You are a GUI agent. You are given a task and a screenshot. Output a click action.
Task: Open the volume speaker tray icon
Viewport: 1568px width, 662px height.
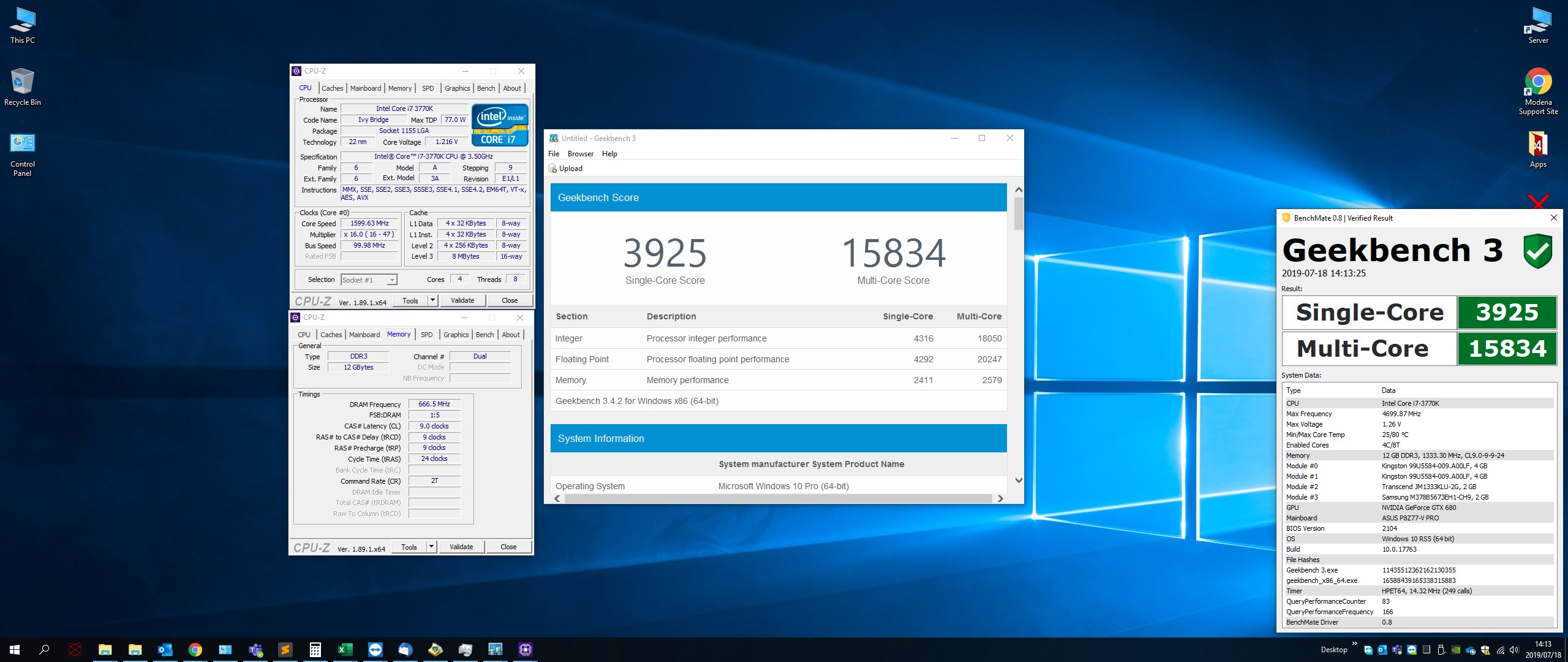click(1514, 650)
